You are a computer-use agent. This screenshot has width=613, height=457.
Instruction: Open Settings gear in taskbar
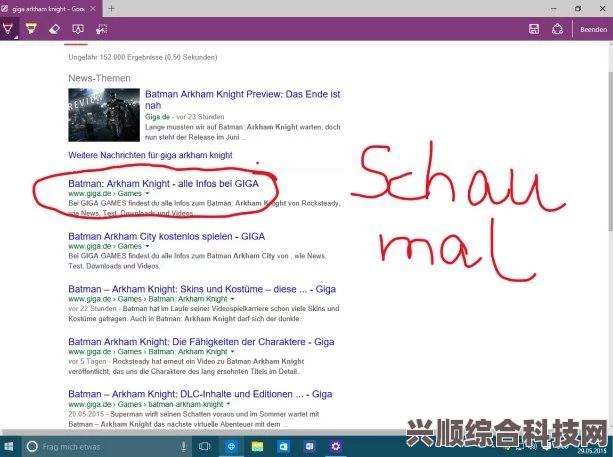click(x=336, y=446)
